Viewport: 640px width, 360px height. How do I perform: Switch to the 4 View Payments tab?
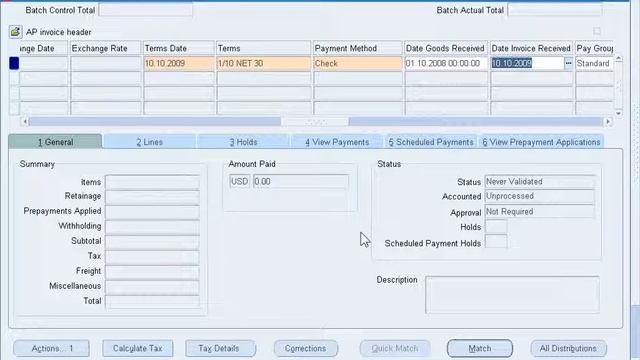[337, 142]
